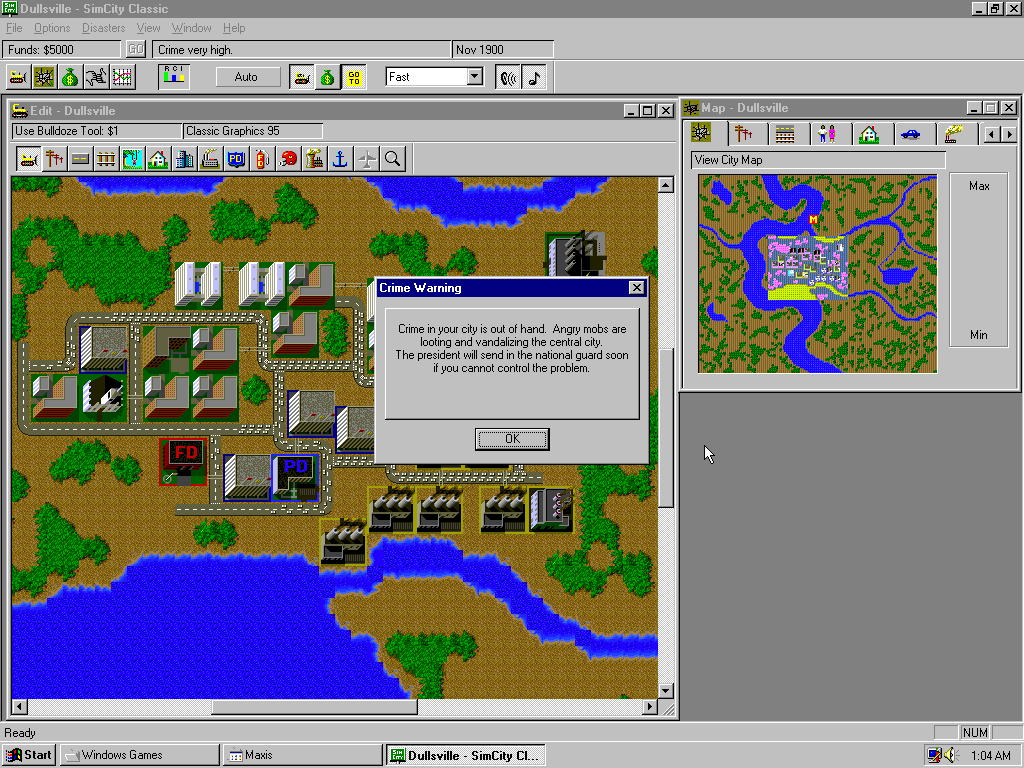Screen dimensions: 1024x768
Task: Select the Airport airplane tool
Action: coord(366,159)
